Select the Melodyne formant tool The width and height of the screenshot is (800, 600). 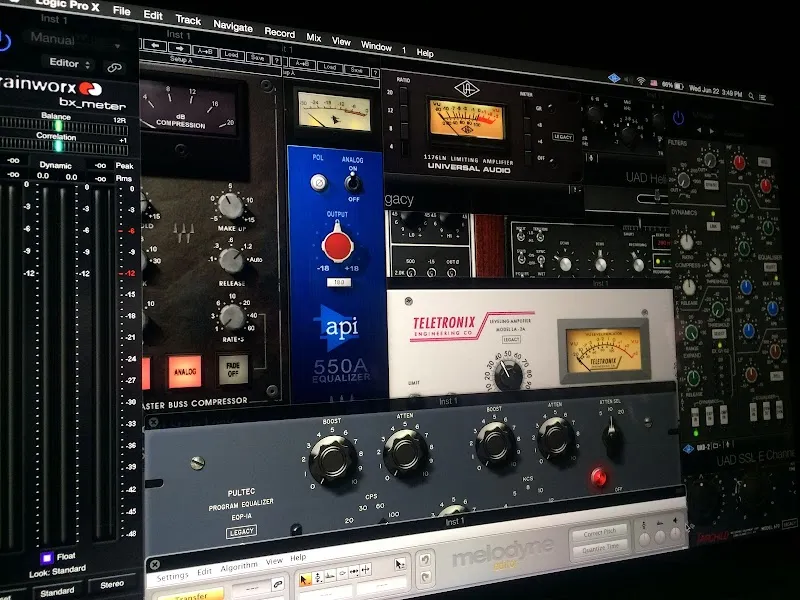point(330,576)
